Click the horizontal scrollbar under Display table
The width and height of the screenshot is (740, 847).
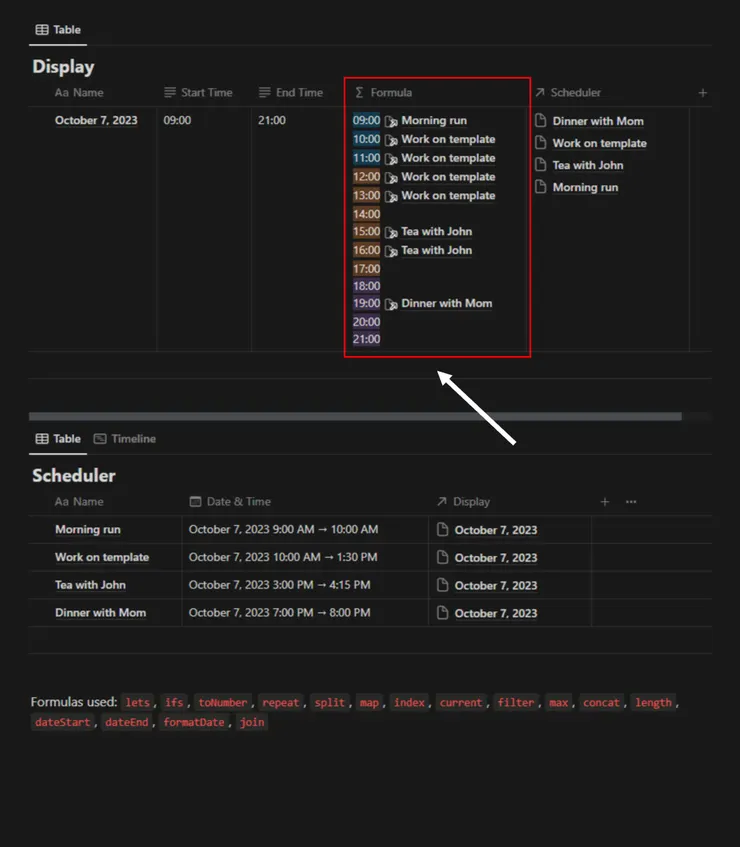click(355, 416)
